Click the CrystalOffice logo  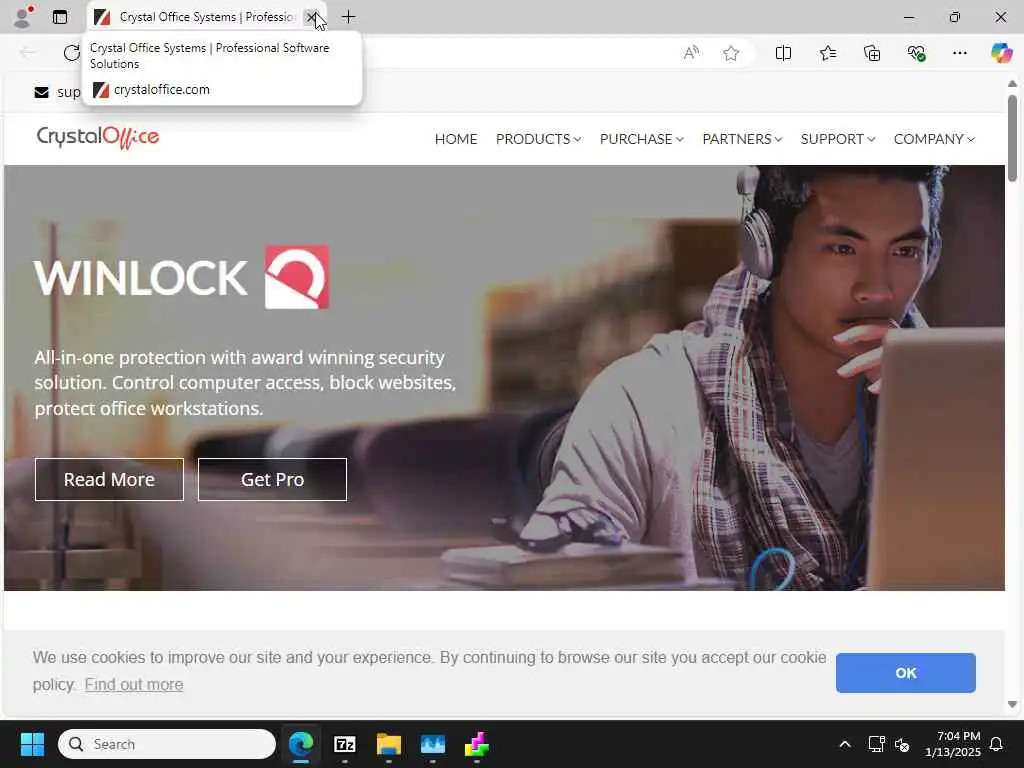coord(98,137)
